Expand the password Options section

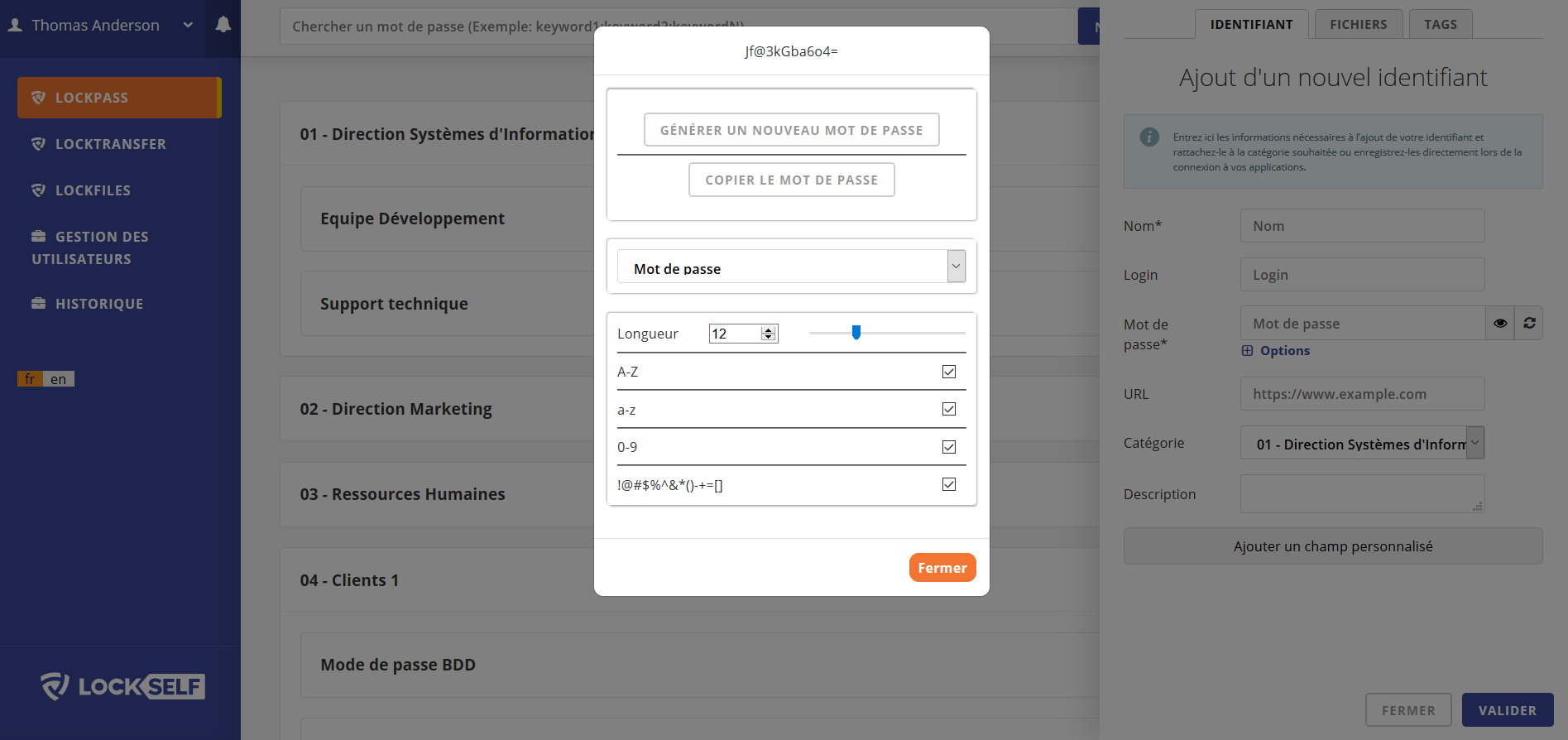coord(1276,351)
